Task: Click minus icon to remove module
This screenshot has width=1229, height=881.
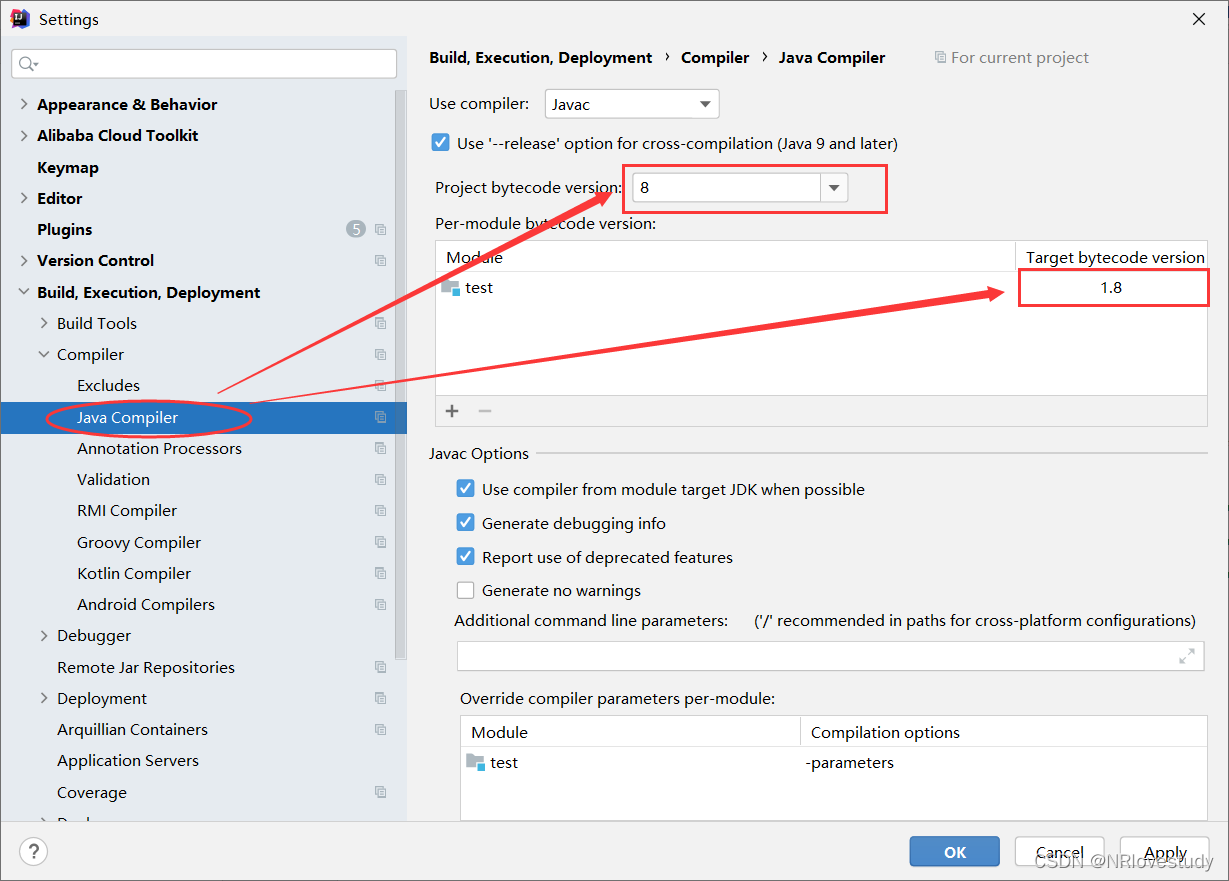Action: [x=484, y=411]
